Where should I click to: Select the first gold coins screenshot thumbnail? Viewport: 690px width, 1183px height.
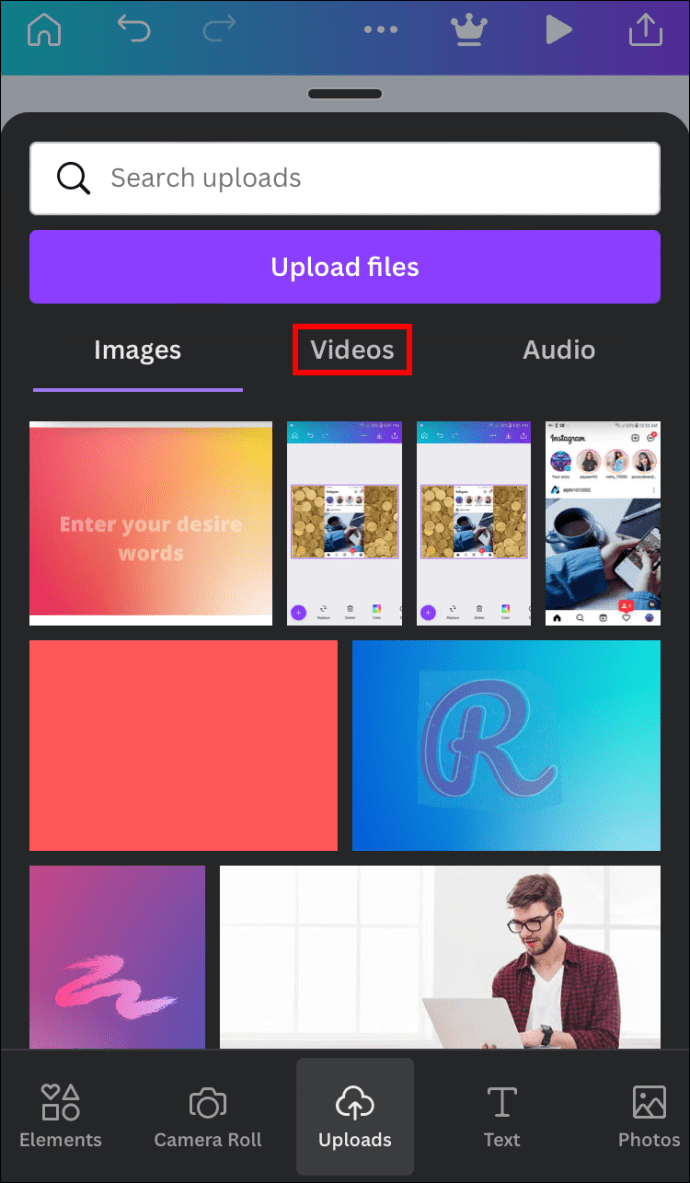pyautogui.click(x=345, y=523)
